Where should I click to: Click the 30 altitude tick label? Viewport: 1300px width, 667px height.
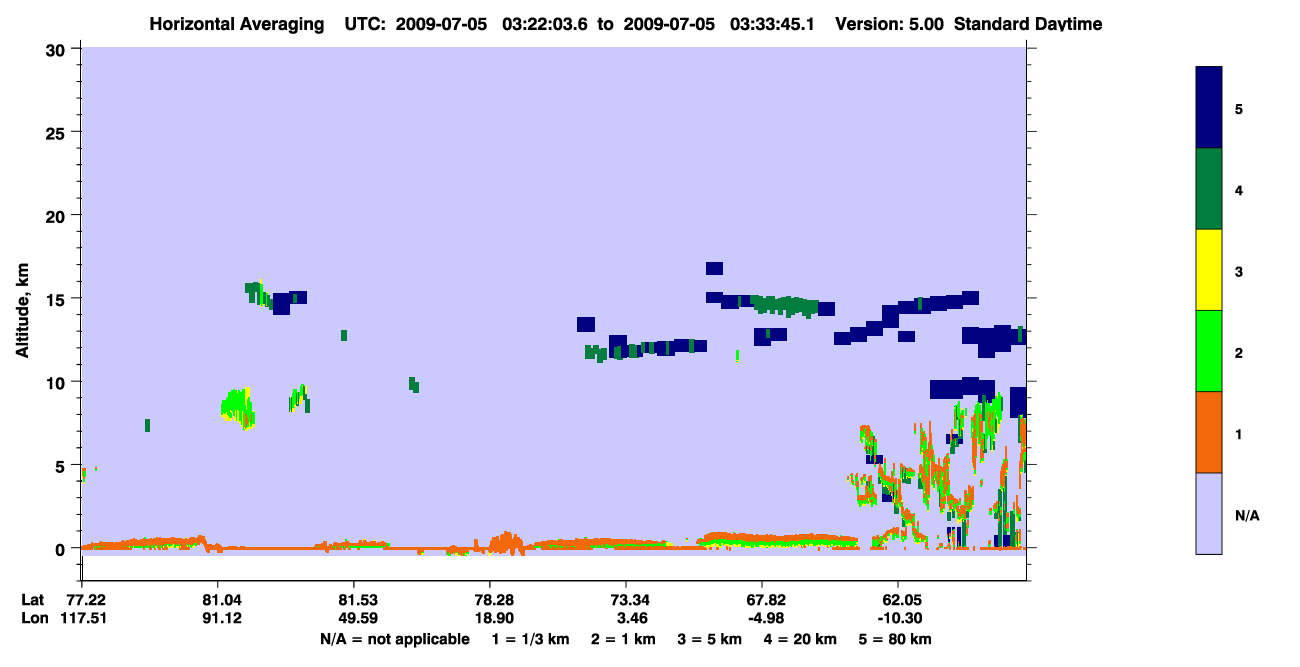point(58,49)
